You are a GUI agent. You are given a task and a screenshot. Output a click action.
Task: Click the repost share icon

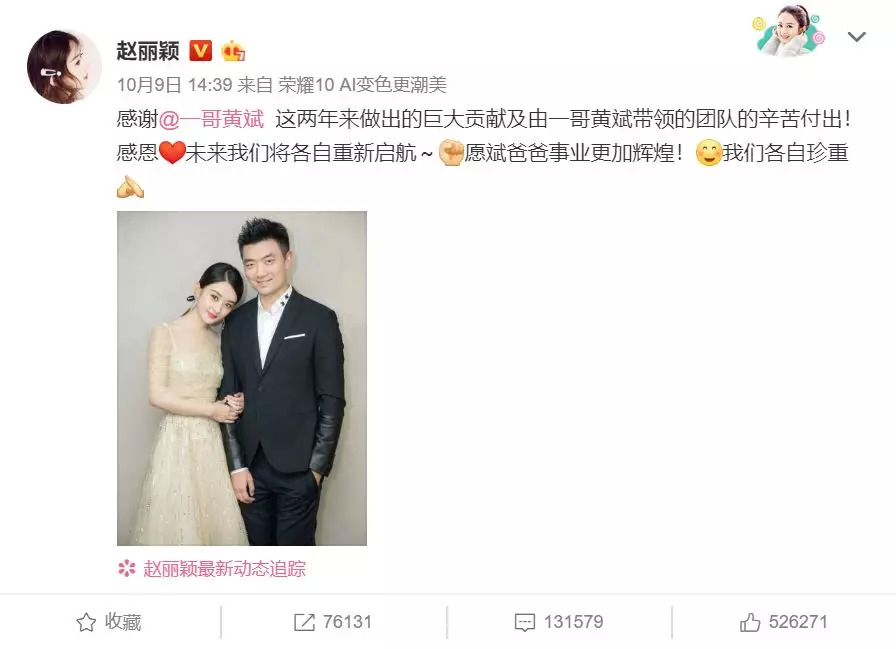(304, 622)
